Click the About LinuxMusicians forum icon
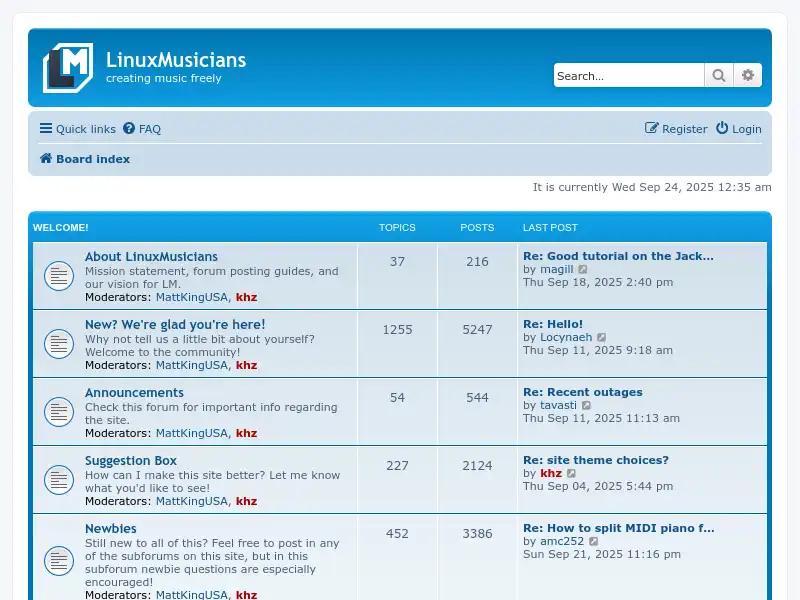 pos(59,275)
